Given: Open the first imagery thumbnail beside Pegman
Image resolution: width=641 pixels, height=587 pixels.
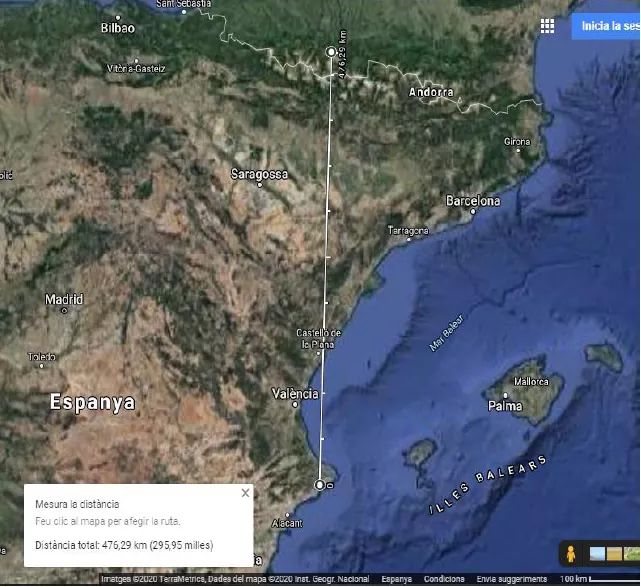Looking at the screenshot, I should 598,553.
